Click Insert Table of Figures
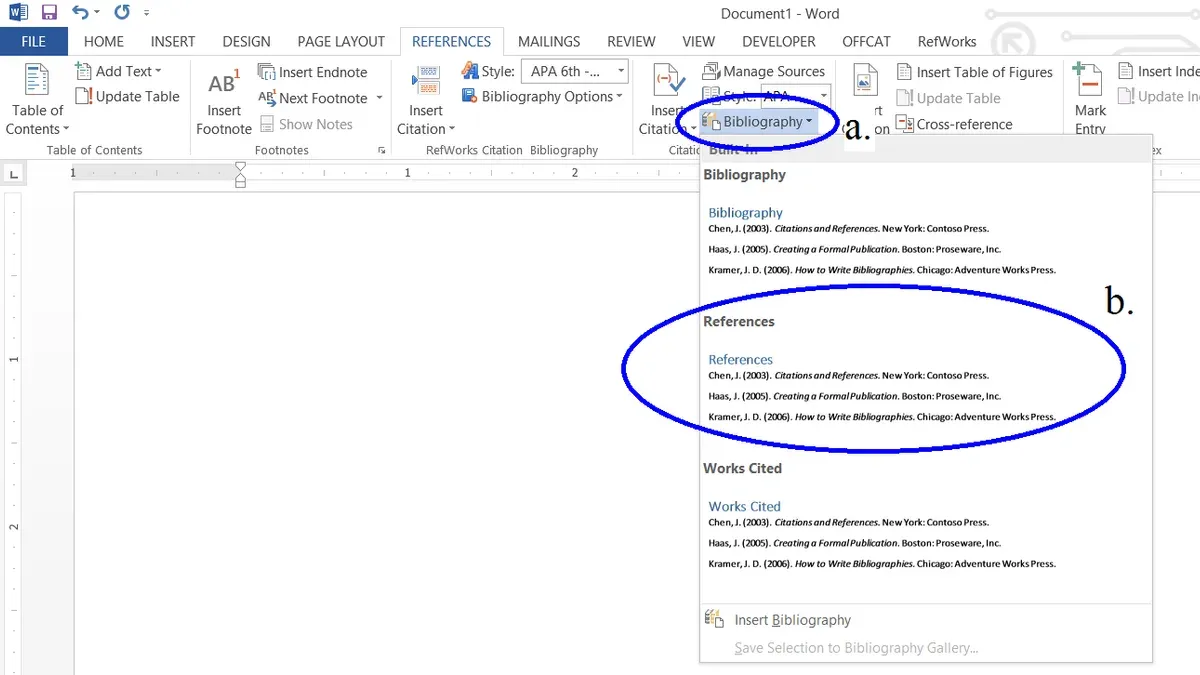Image resolution: width=1200 pixels, height=675 pixels. (x=975, y=72)
